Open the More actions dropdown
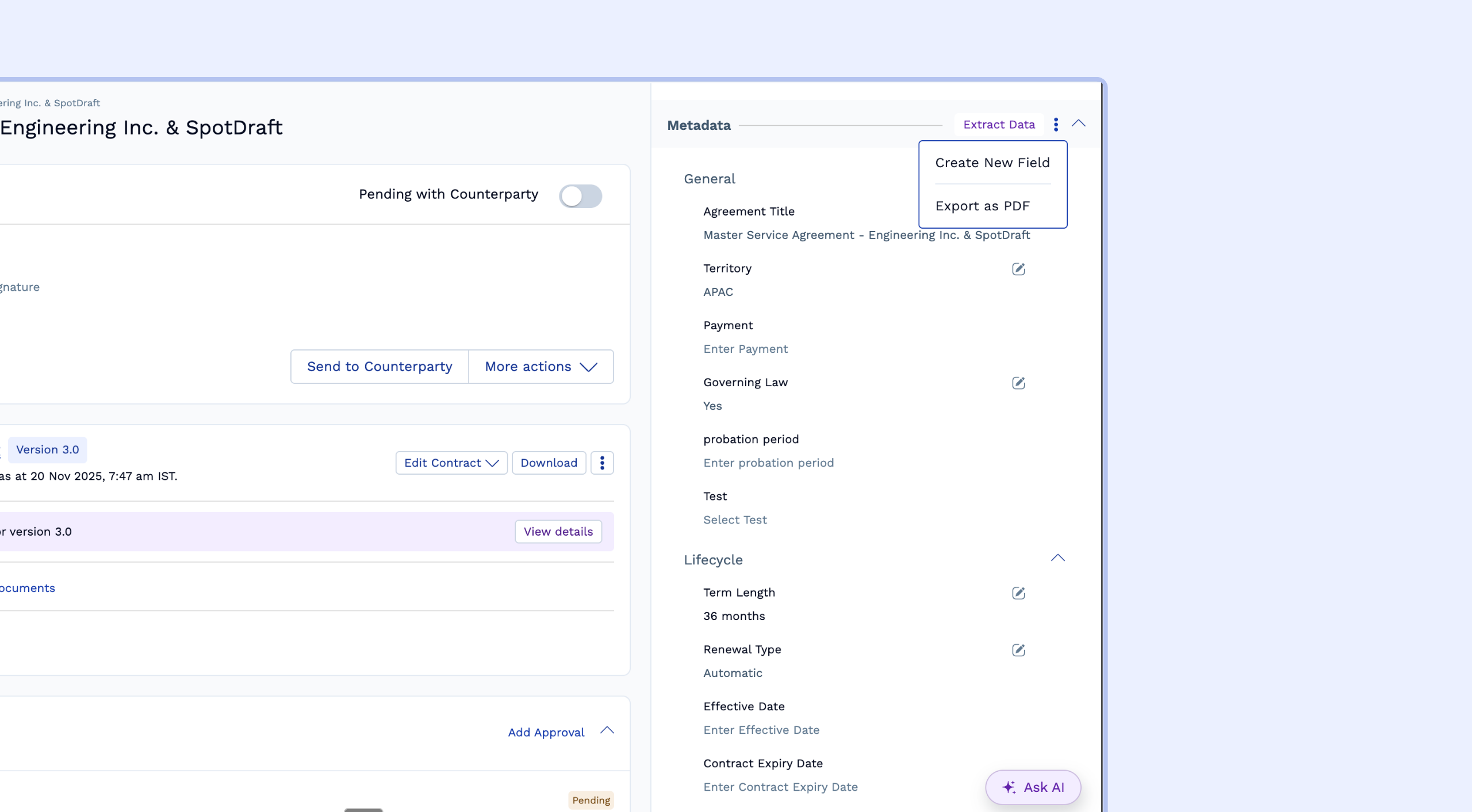Screen dimensions: 1472x812 tap(540, 367)
